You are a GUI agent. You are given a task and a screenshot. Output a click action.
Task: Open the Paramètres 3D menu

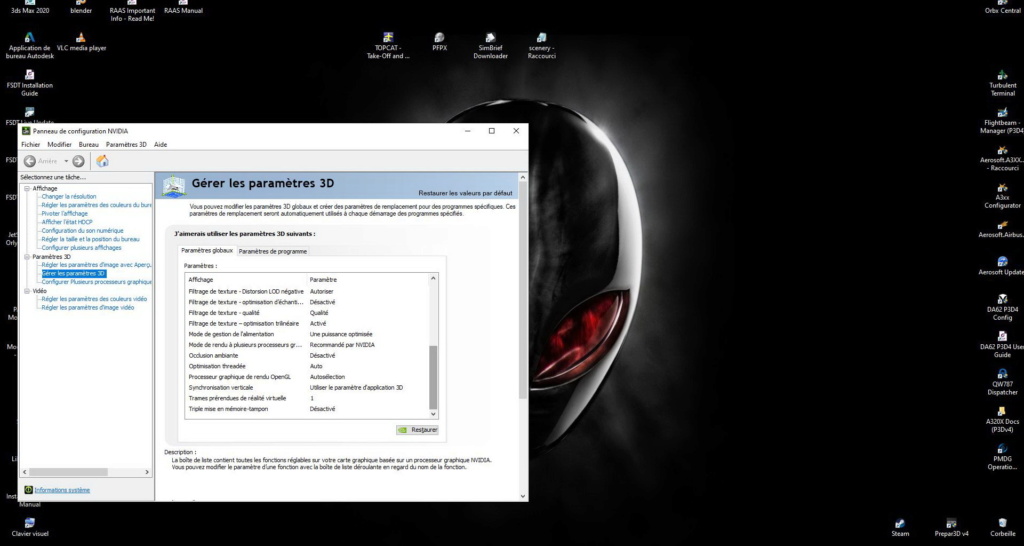(x=126, y=144)
